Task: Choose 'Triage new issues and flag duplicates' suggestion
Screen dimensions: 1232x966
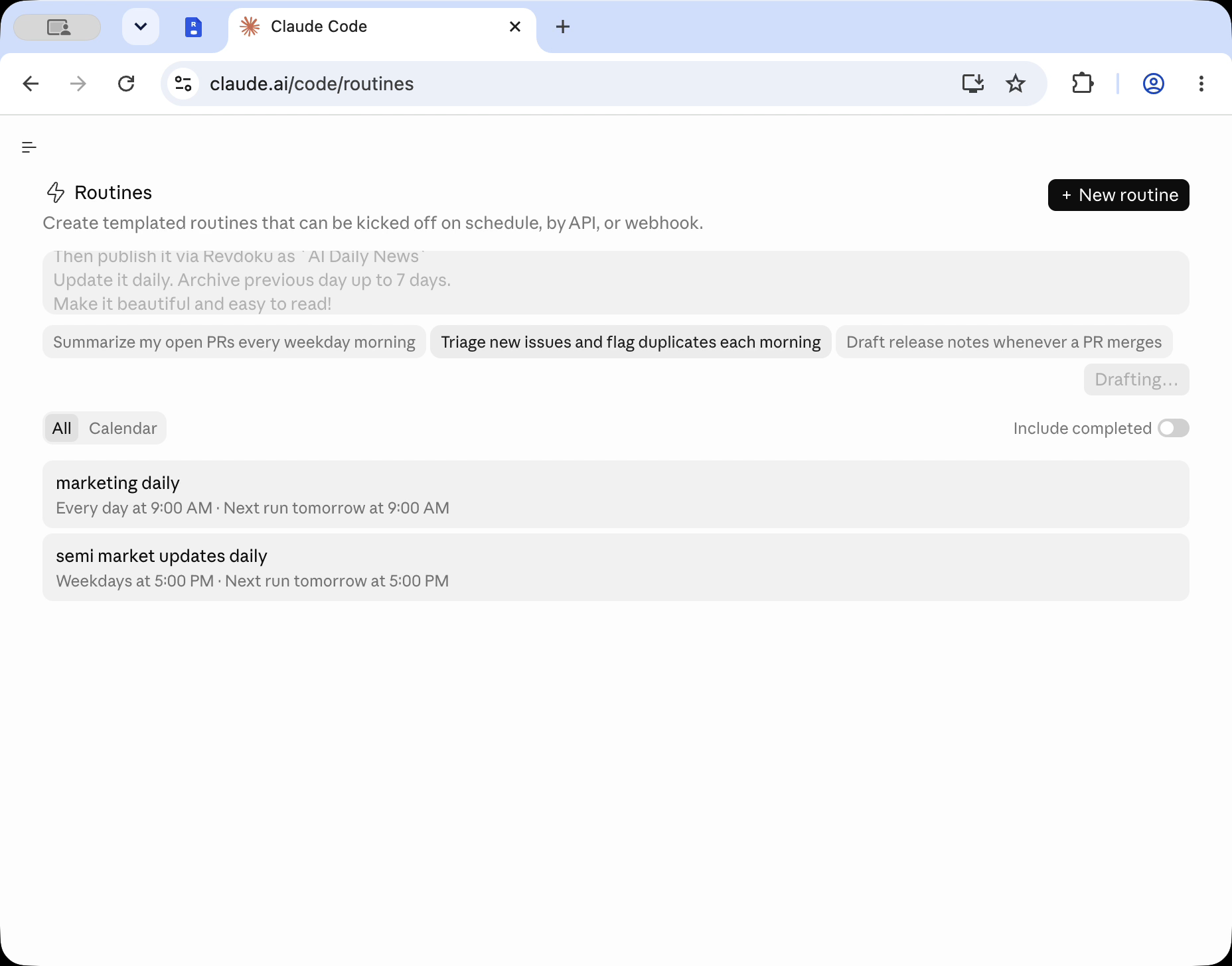Action: [x=631, y=342]
